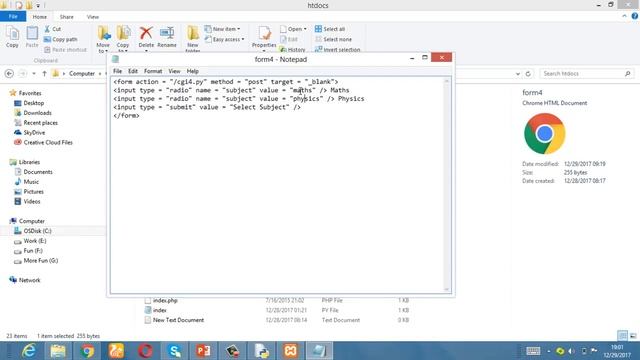The height and width of the screenshot is (360, 640).
Task: Expand the address bar history dropdown
Action: [518, 74]
